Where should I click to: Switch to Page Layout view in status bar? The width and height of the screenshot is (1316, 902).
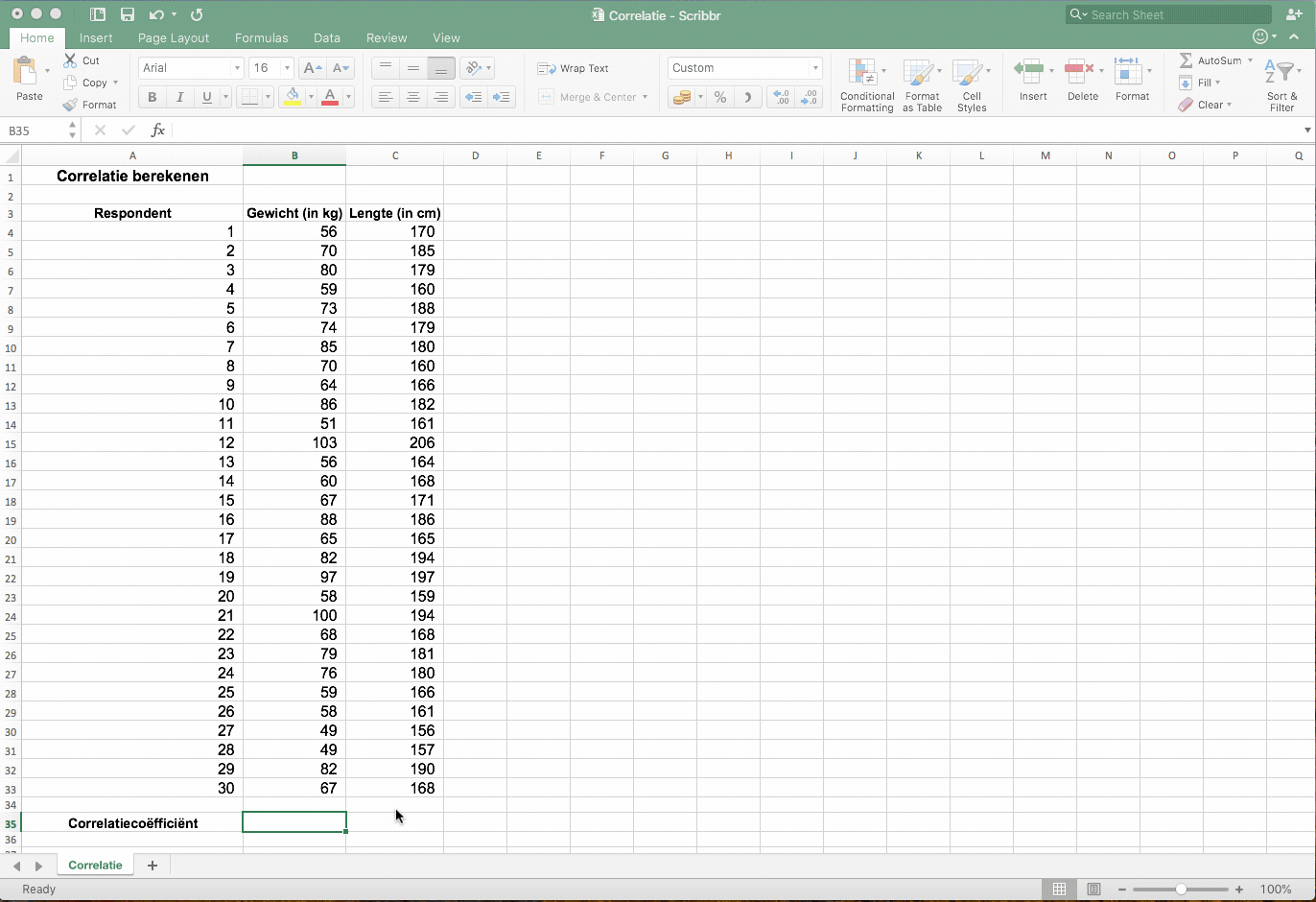coord(1093,890)
